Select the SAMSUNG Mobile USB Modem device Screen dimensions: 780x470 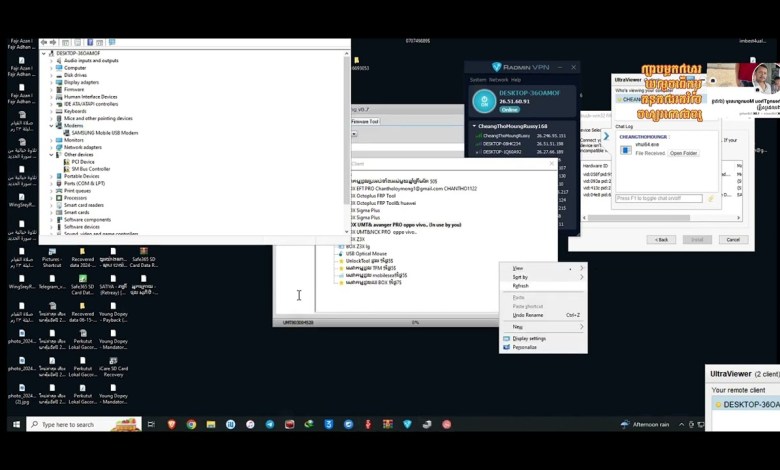[x=101, y=132]
